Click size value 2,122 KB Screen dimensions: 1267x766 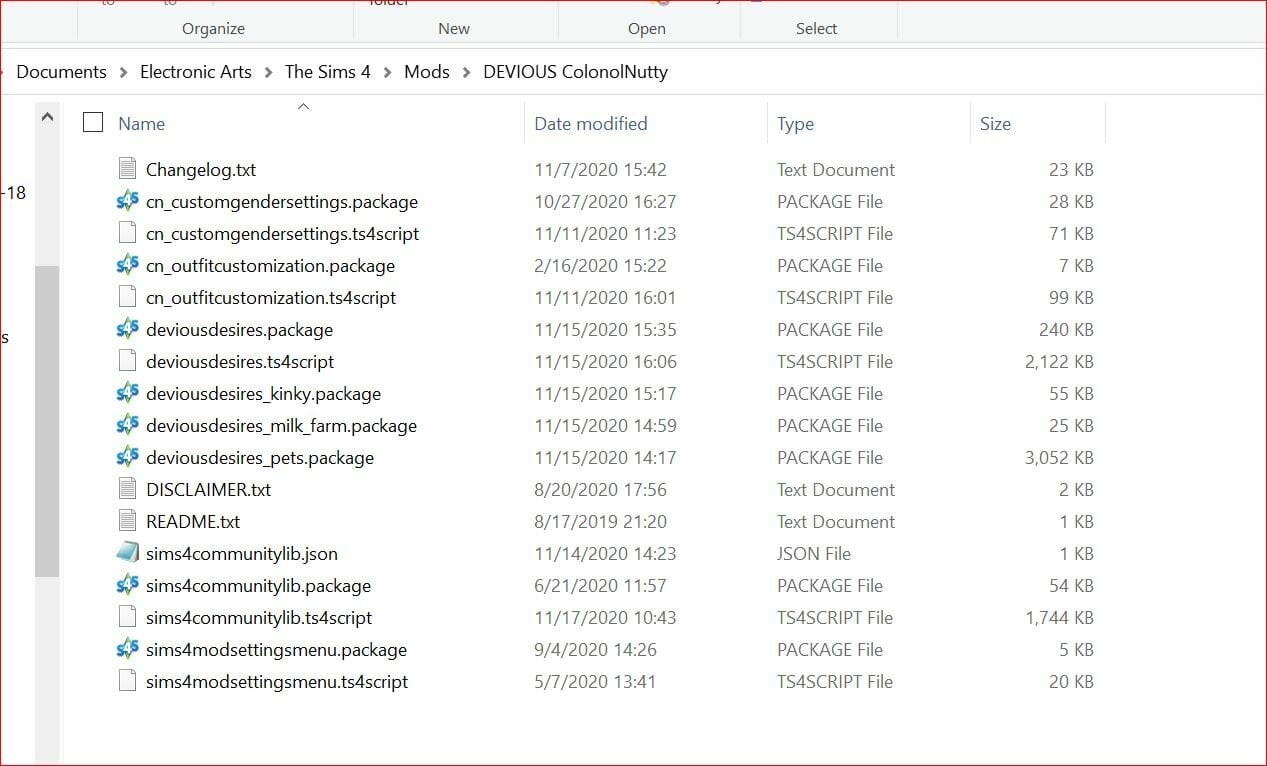[1059, 362]
